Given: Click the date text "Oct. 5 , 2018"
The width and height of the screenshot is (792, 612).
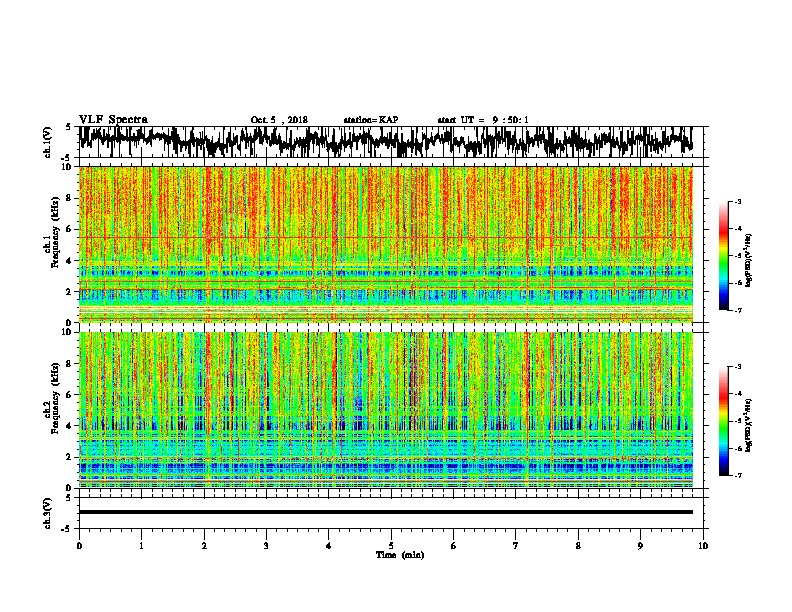Looking at the screenshot, I should click(279, 120).
